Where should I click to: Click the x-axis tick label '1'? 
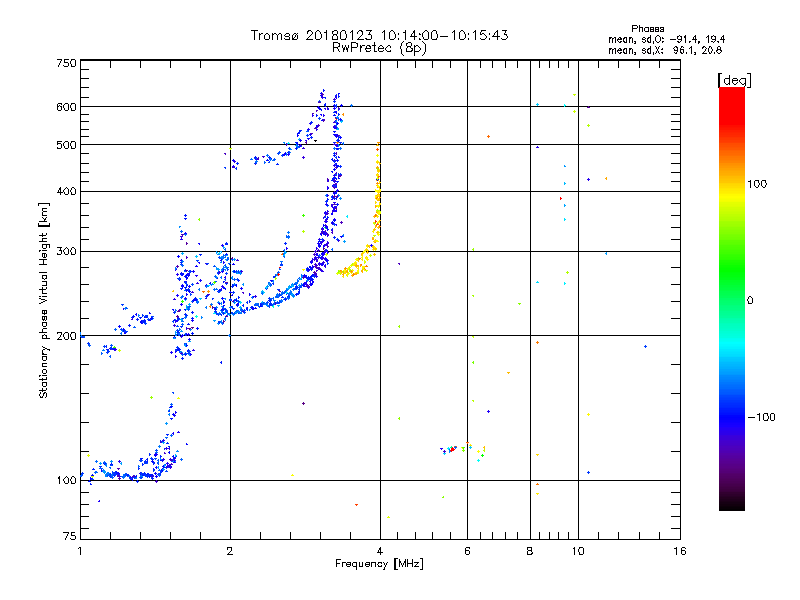80,551
